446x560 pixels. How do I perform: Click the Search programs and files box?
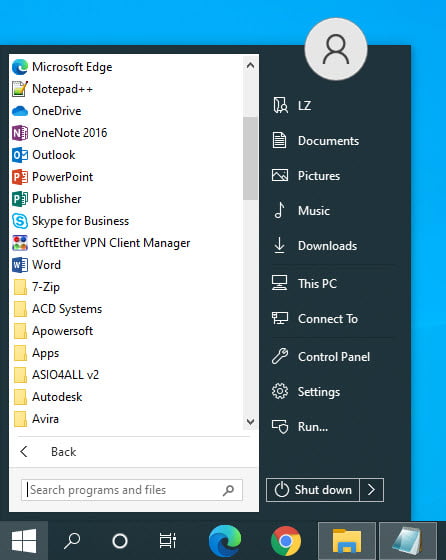click(132, 490)
